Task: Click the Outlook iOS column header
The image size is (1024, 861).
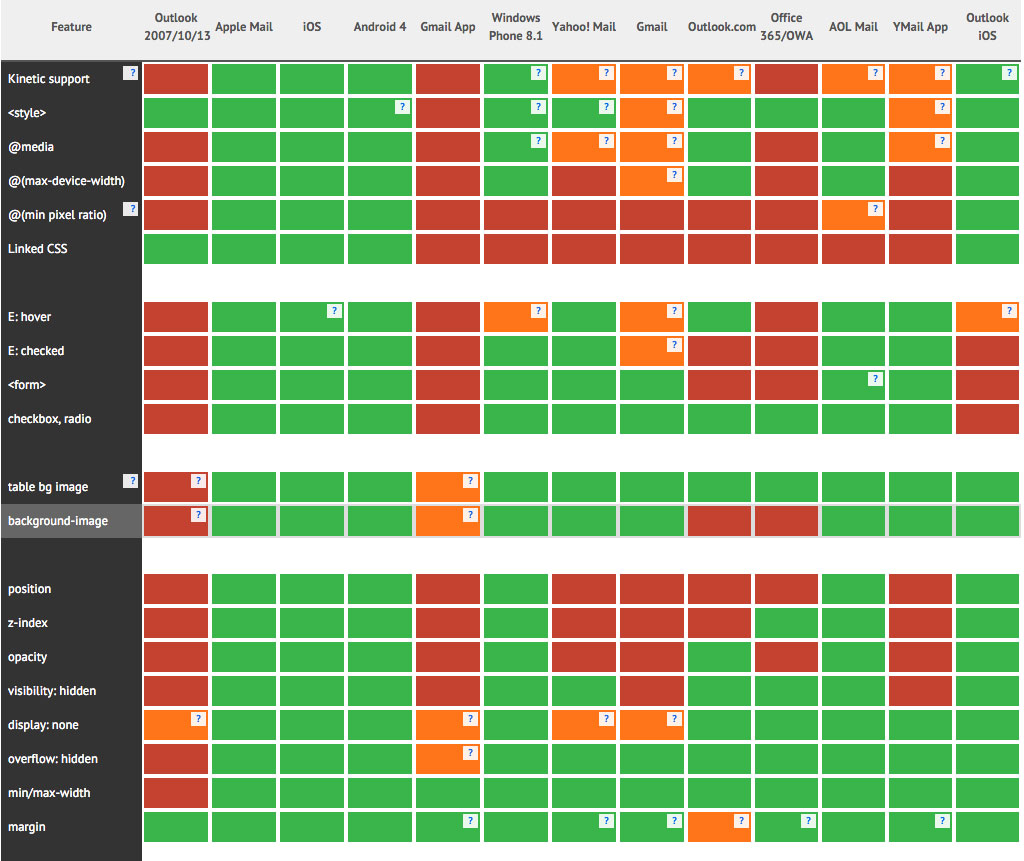Action: (x=987, y=27)
